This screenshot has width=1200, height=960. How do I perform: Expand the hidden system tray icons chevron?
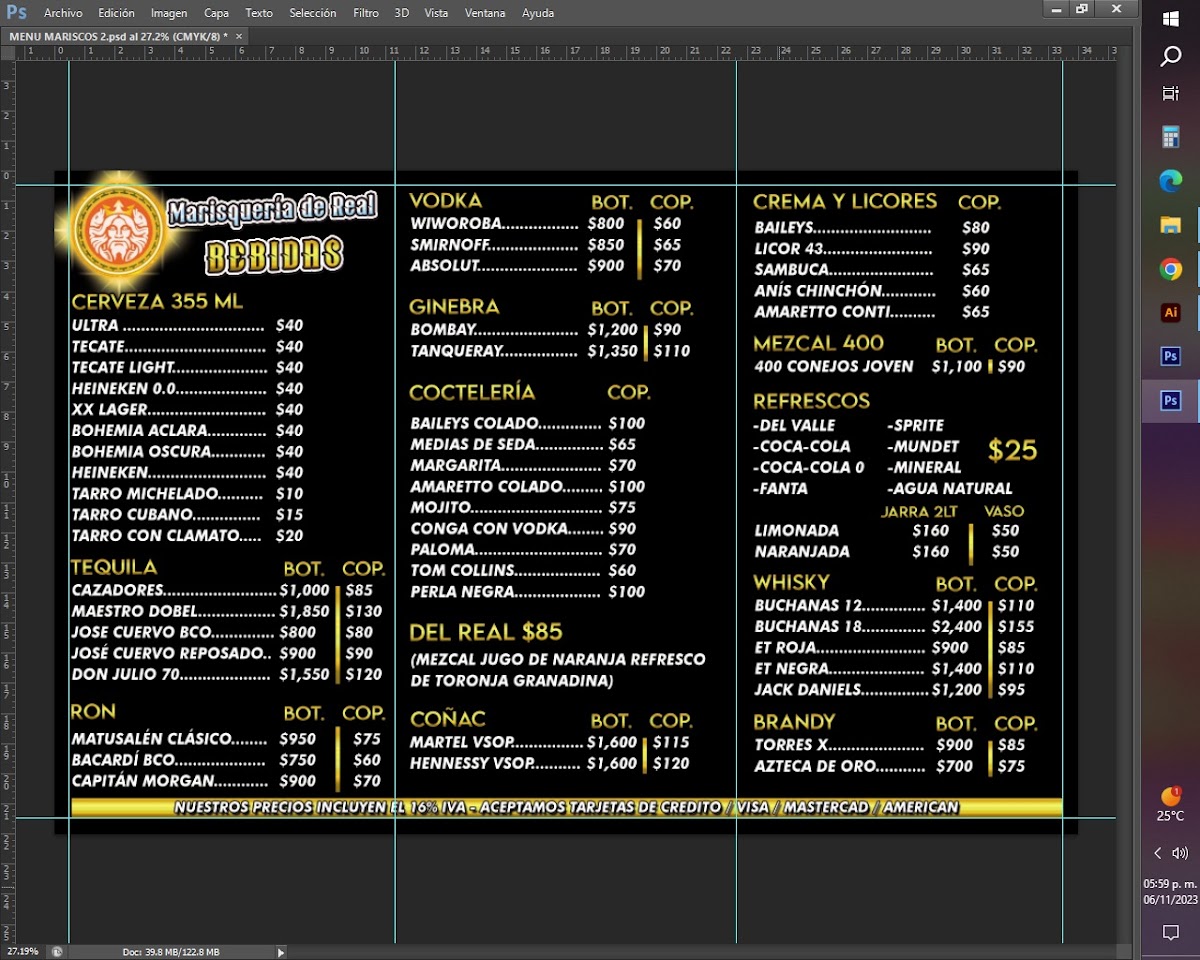(x=1158, y=853)
